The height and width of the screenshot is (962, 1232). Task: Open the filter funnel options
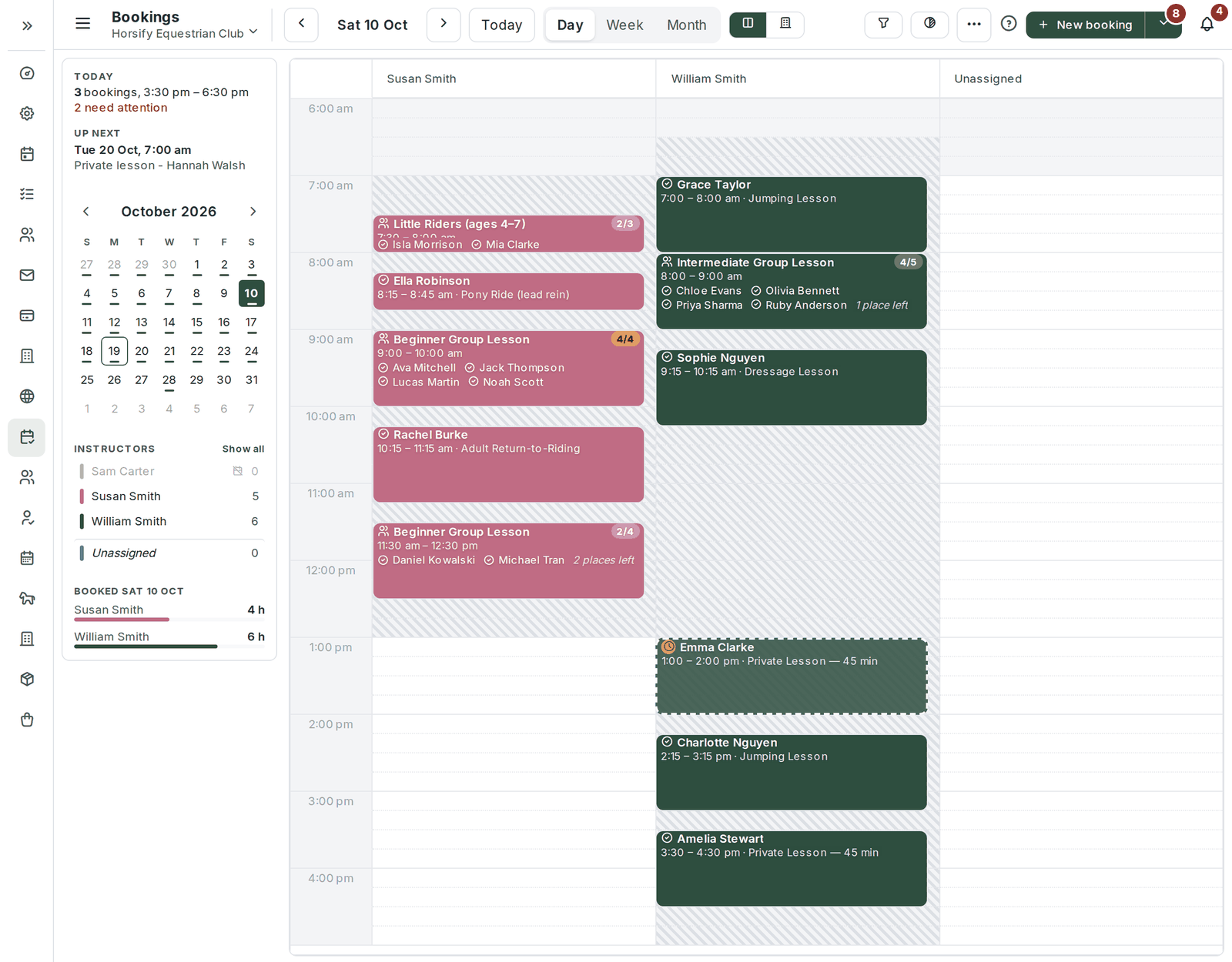coord(883,24)
